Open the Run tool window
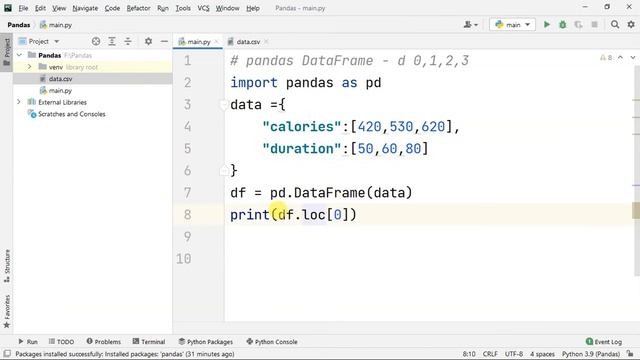The width and height of the screenshot is (640, 360). tap(28, 342)
